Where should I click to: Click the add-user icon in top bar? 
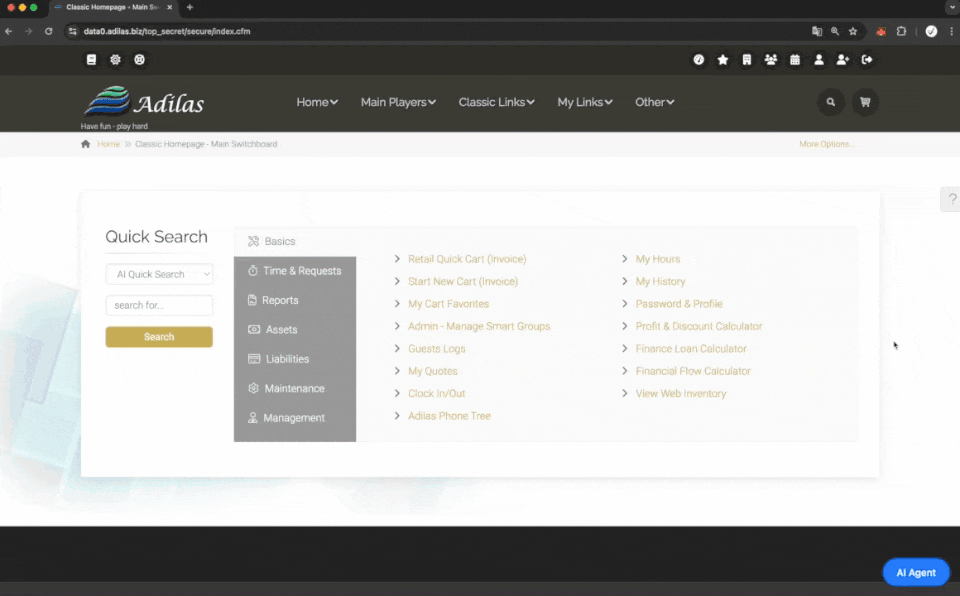843,60
